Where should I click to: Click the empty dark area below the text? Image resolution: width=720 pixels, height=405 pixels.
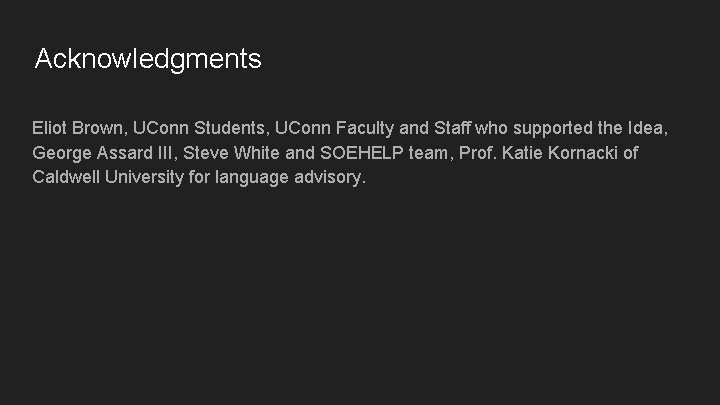[x=360, y=300]
